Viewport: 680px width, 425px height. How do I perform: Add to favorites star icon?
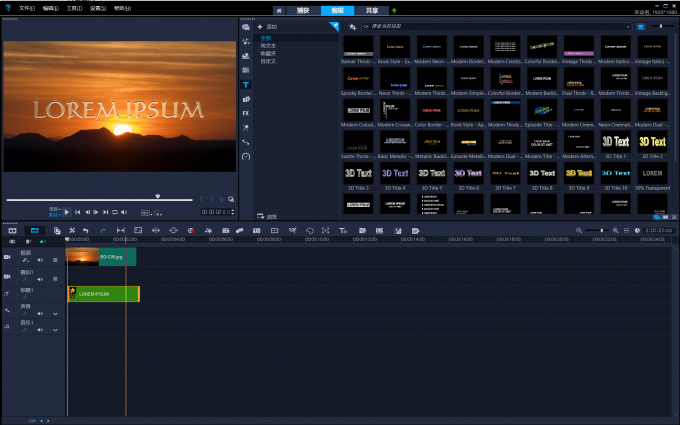pyautogui.click(x=353, y=27)
